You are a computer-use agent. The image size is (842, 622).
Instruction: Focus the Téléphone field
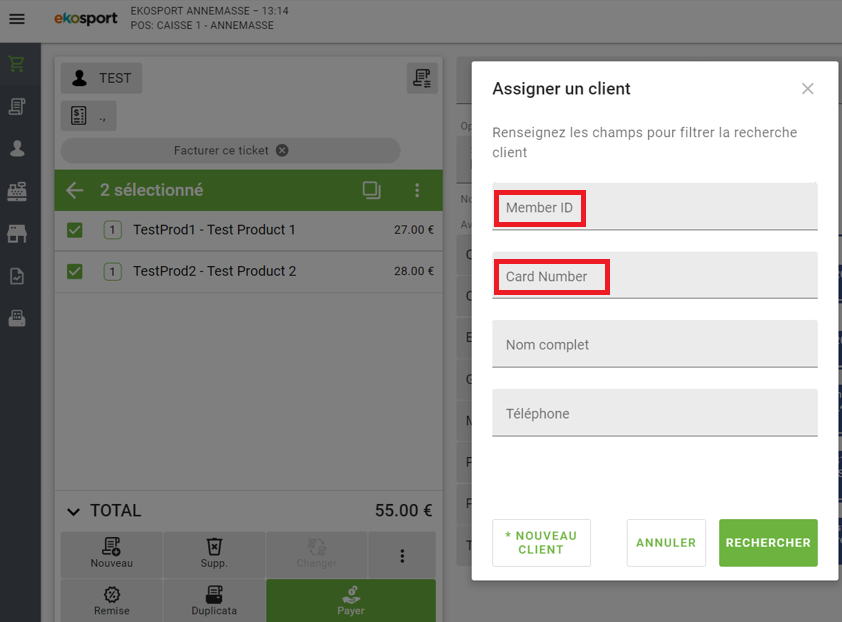(655, 413)
